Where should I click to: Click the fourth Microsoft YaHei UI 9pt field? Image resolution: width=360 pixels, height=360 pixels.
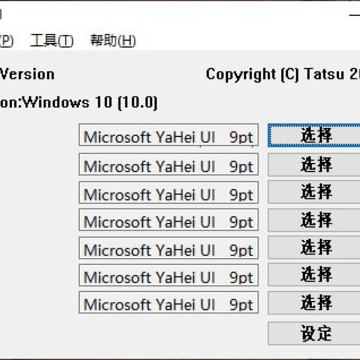click(169, 220)
